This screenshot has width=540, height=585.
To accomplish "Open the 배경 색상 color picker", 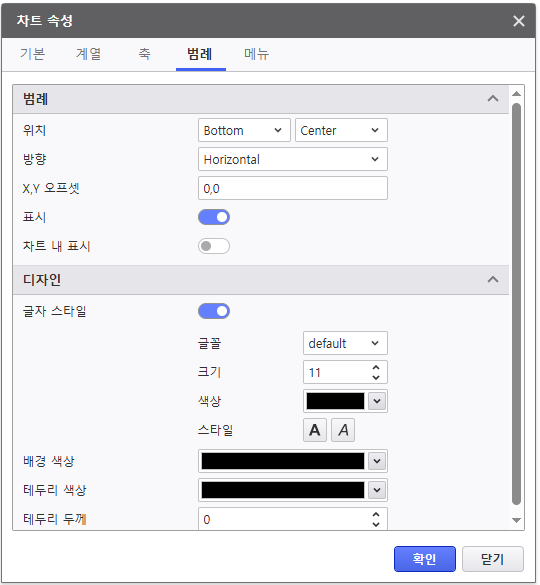I will point(293,461).
